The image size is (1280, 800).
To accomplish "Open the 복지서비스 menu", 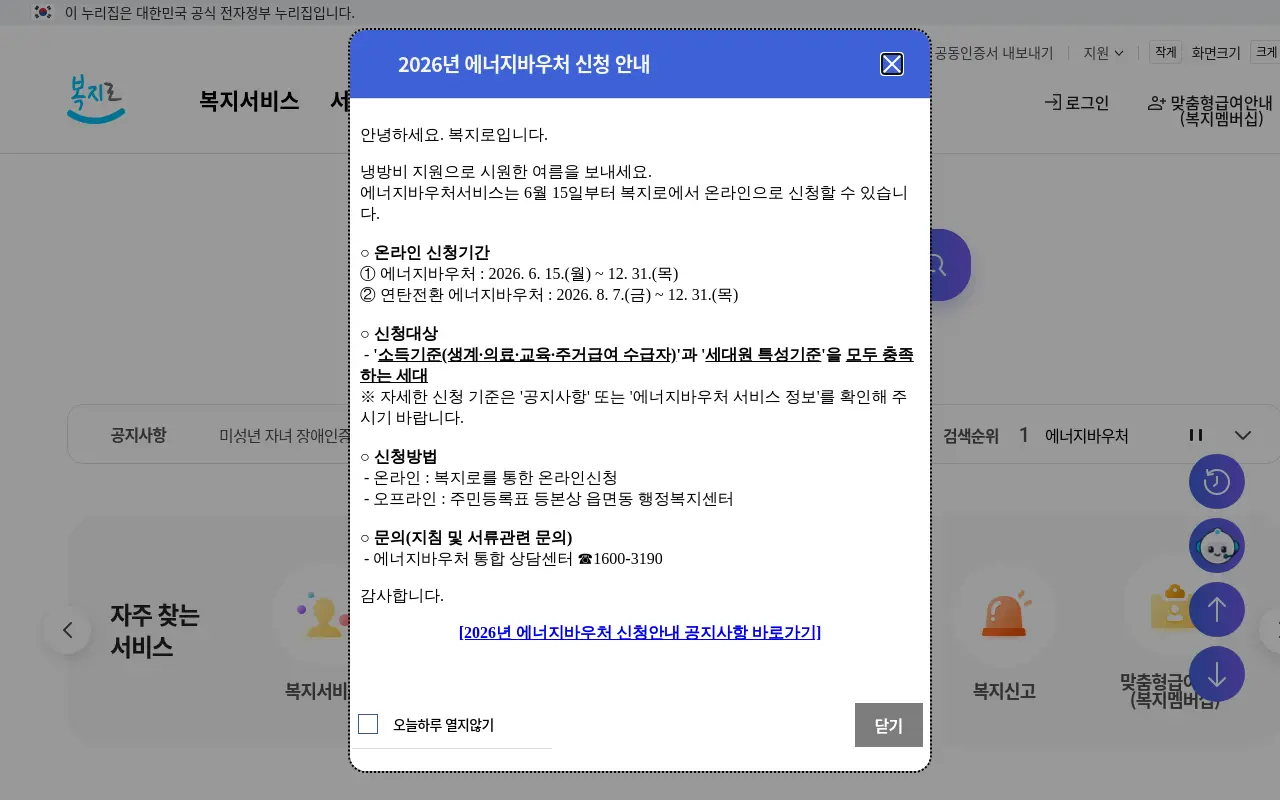I will pyautogui.click(x=249, y=101).
